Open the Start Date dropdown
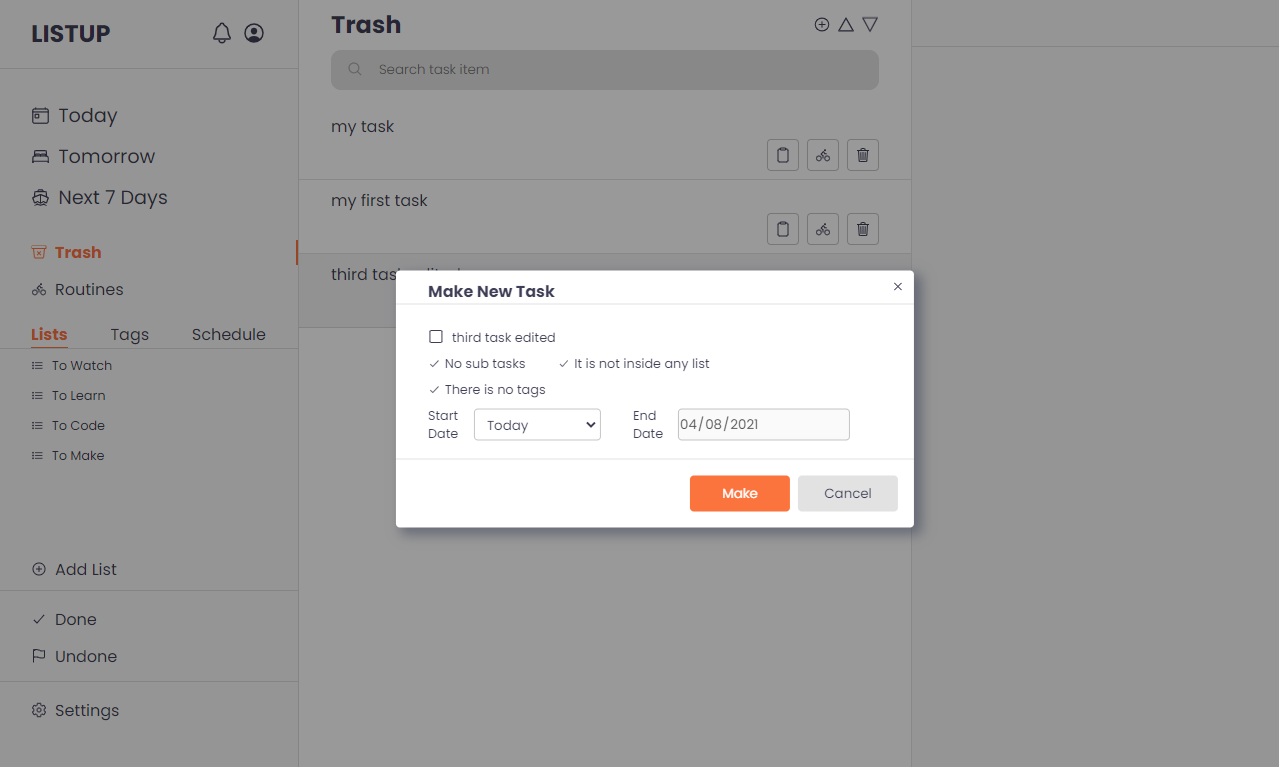1279x767 pixels. pyautogui.click(x=537, y=425)
